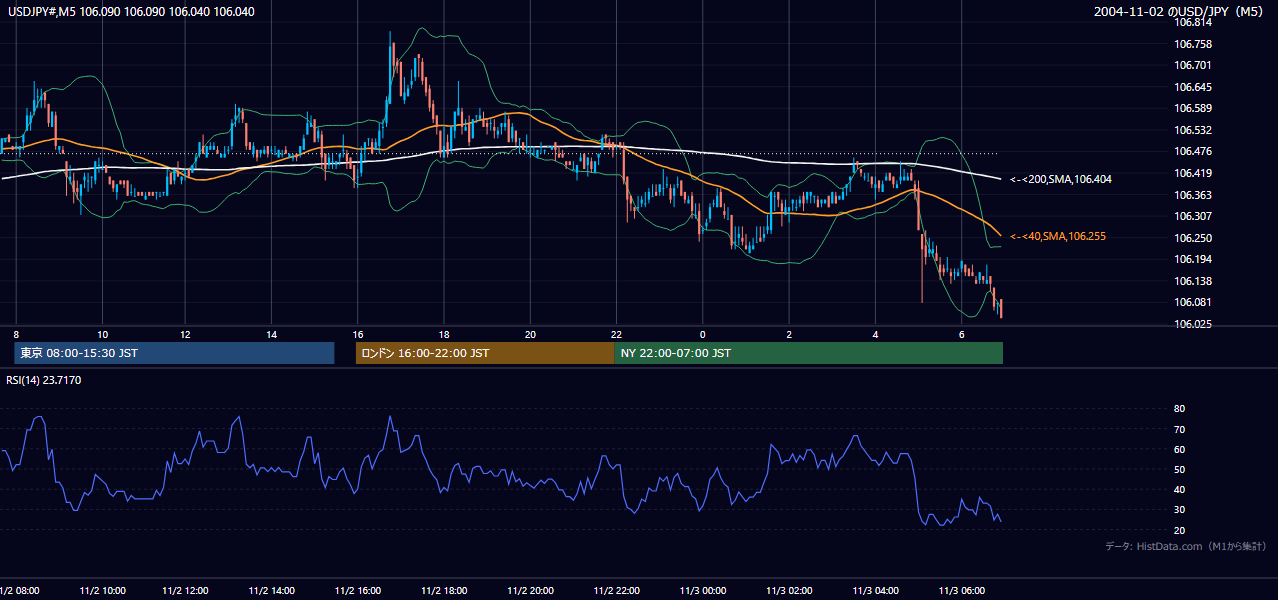Viewport: 1278px width, 600px height.
Task: Click hour 20 on the price chart axis
Action: 530,334
